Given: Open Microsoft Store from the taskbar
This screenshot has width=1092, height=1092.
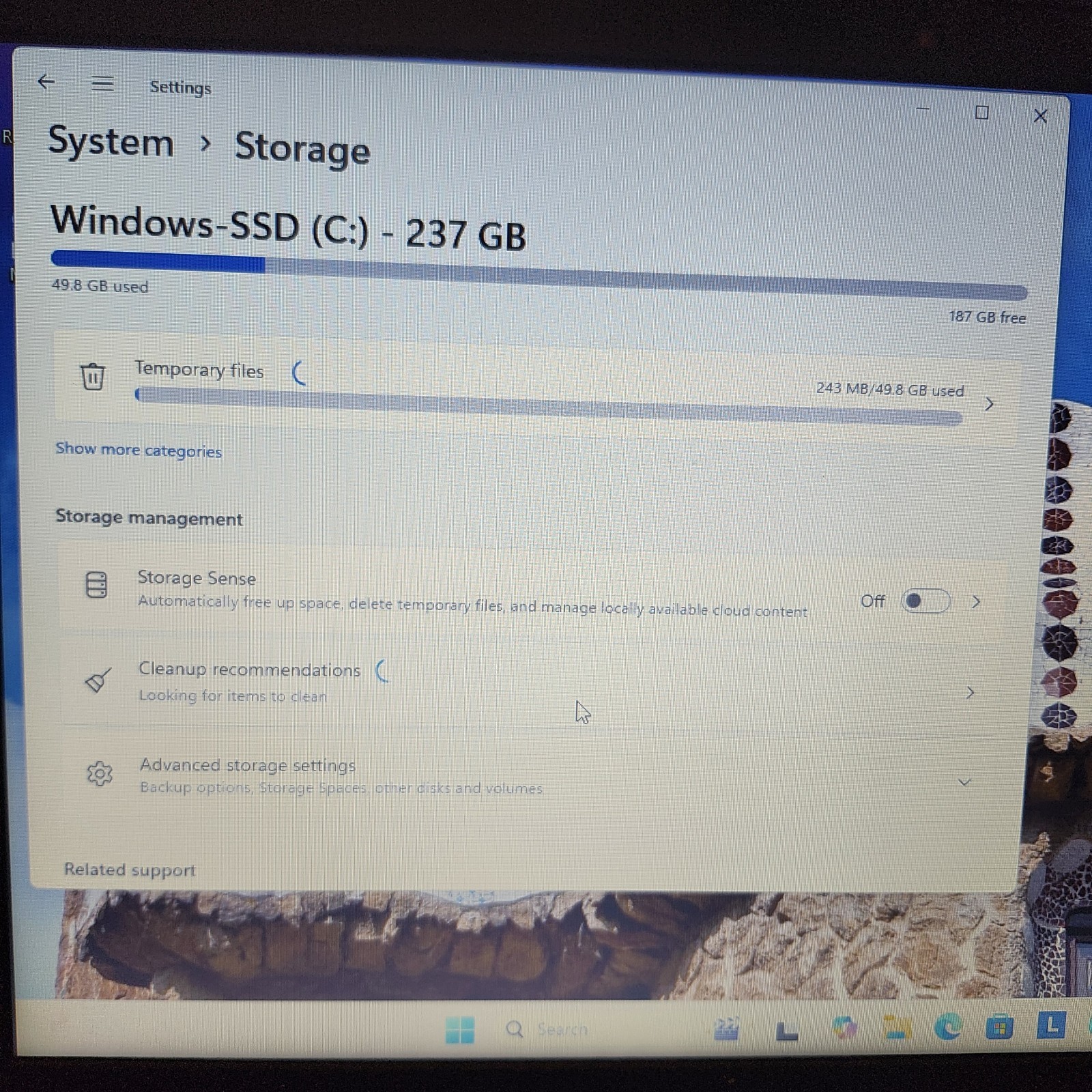Looking at the screenshot, I should click(x=999, y=1026).
